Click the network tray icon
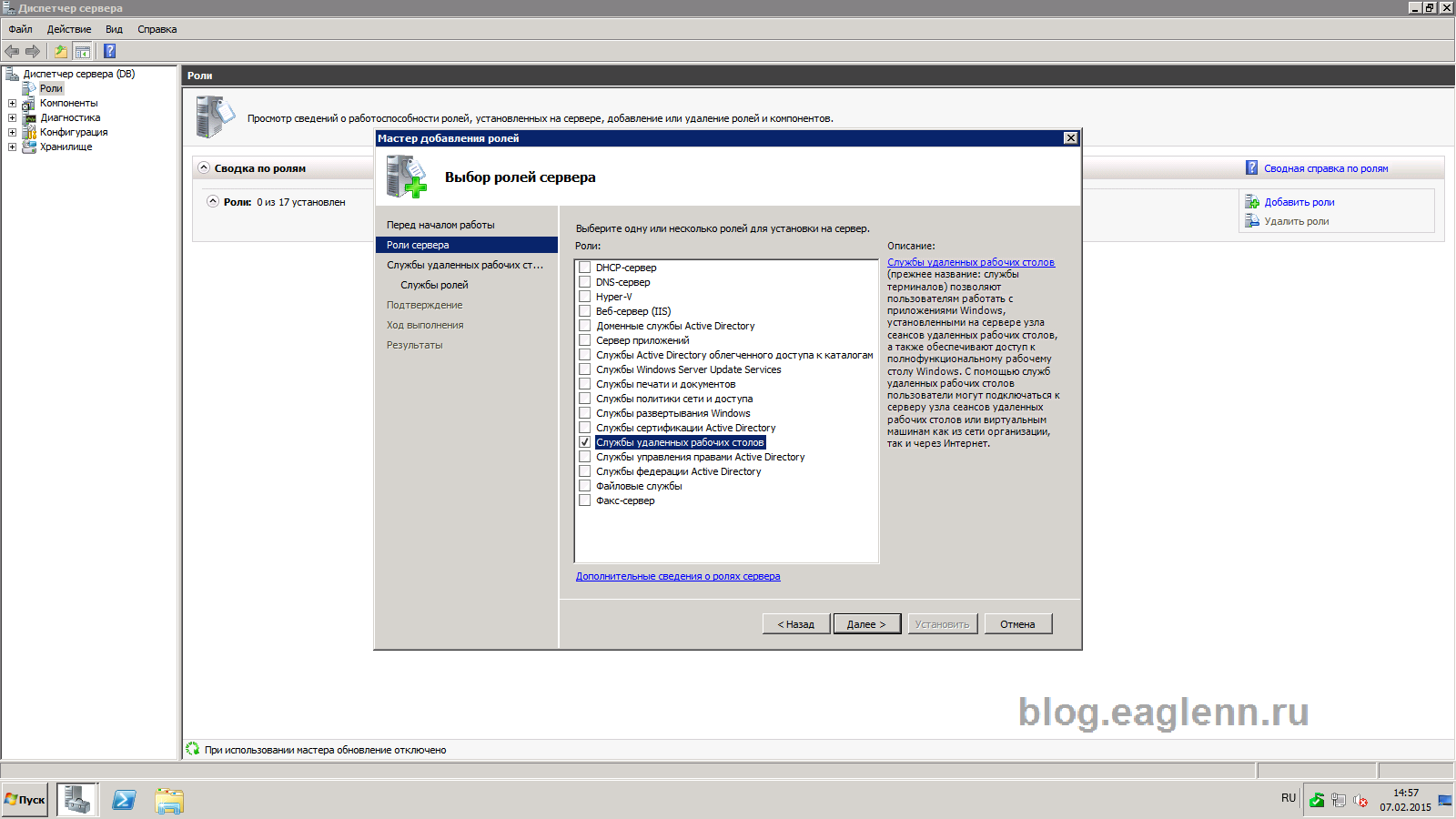The height and width of the screenshot is (819, 1456). [x=1339, y=800]
